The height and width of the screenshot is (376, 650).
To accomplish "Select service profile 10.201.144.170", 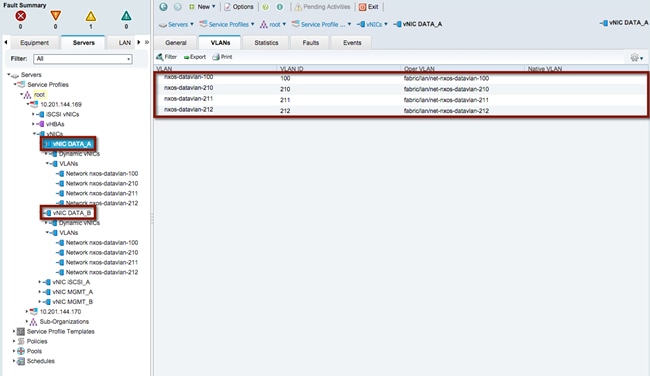I will [60, 312].
